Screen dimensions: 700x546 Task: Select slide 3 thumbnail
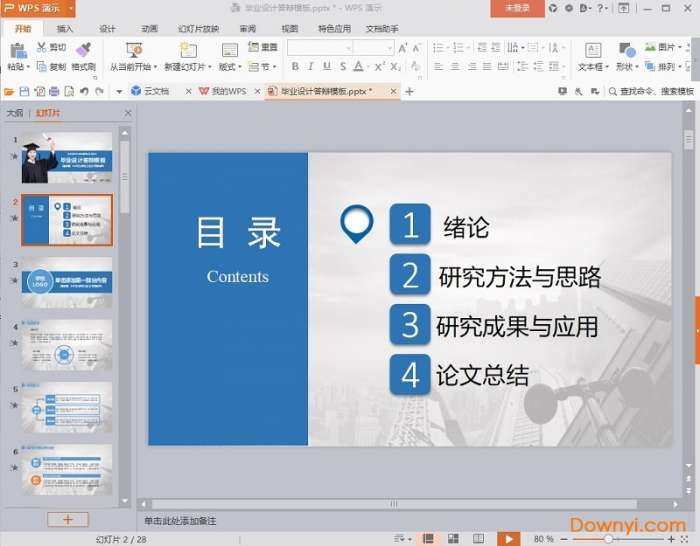pyautogui.click(x=67, y=282)
